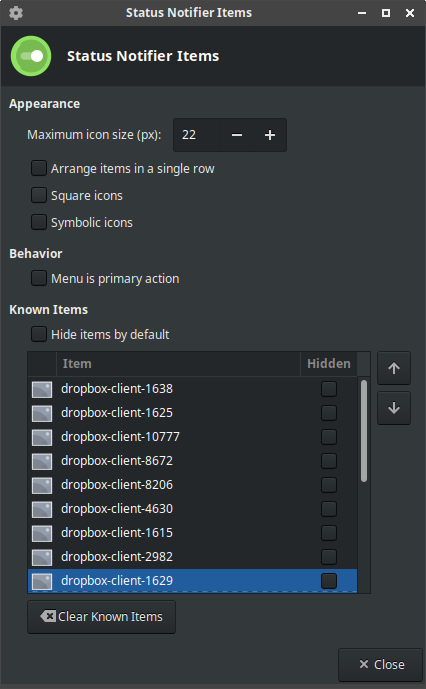Click the maximum icon size field showing 22
The height and width of the screenshot is (689, 426).
(x=197, y=135)
